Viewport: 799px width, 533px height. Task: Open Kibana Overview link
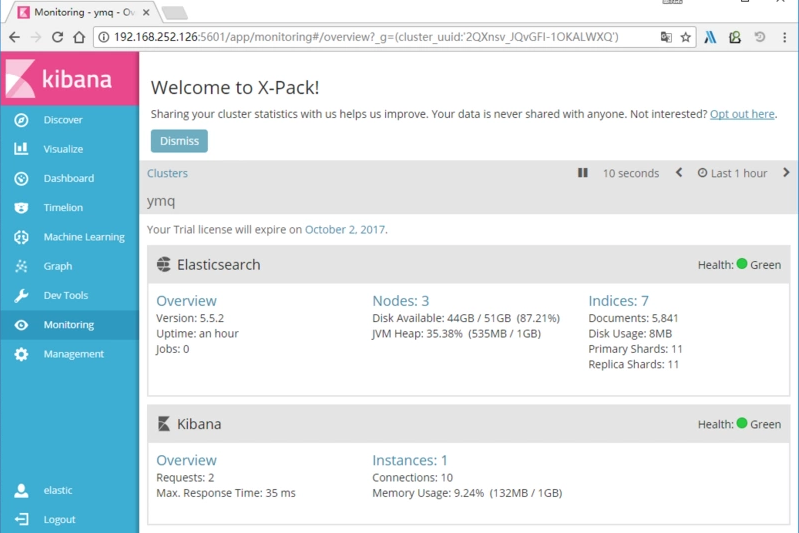[x=187, y=460]
